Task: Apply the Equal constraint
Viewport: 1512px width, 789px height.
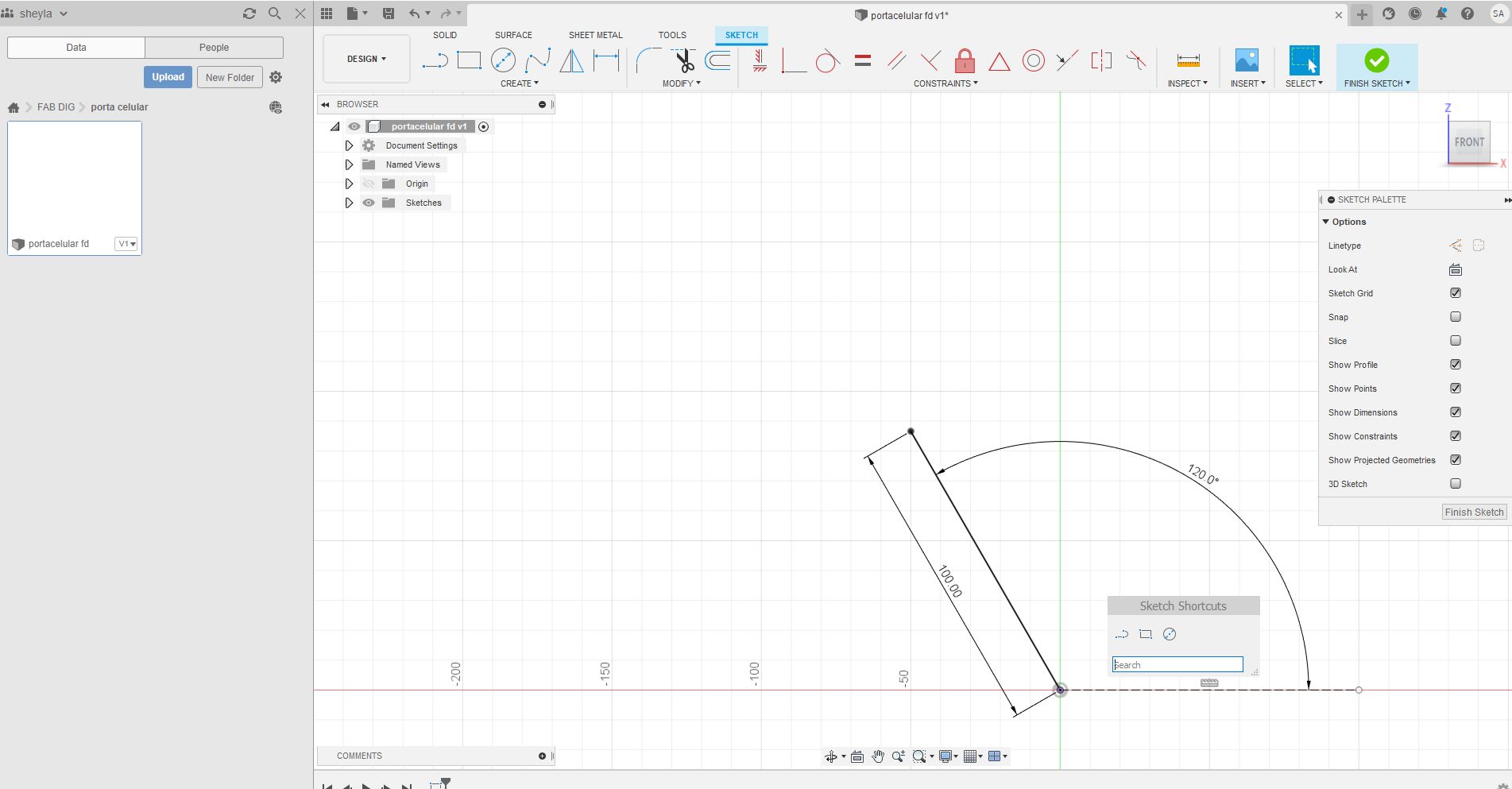Action: pos(863,60)
